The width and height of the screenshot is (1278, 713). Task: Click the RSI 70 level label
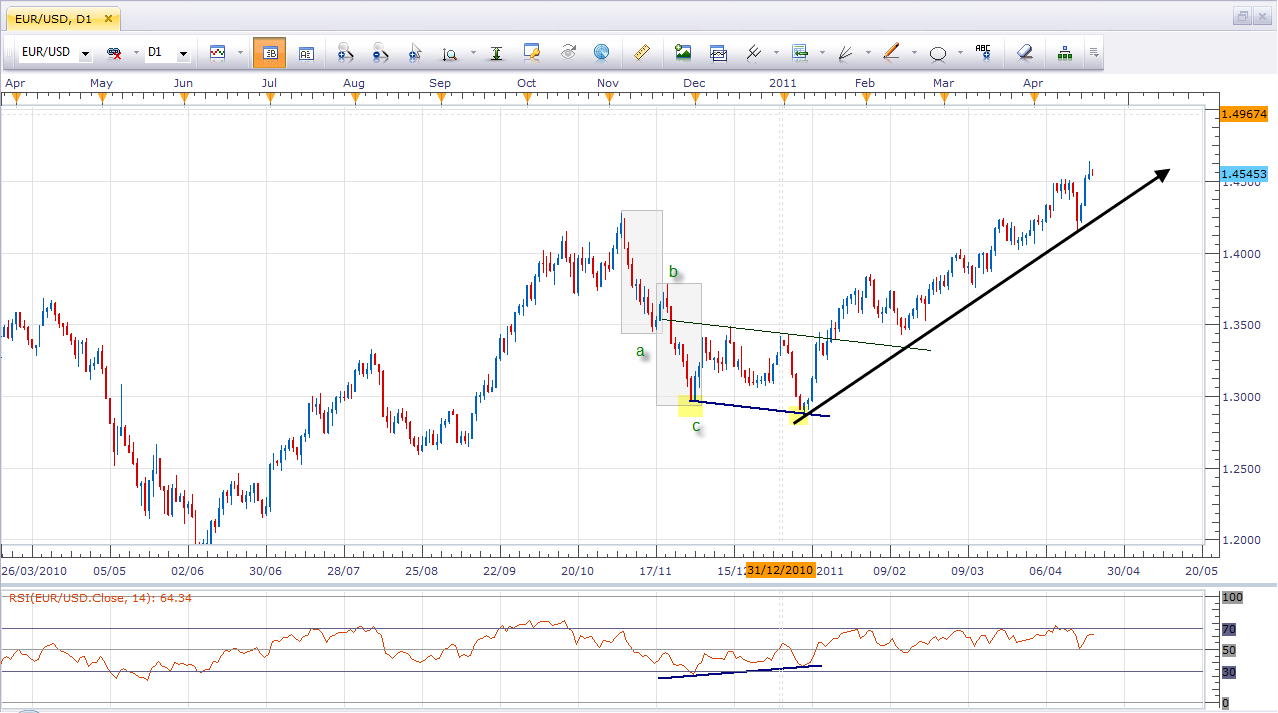[x=1229, y=629]
